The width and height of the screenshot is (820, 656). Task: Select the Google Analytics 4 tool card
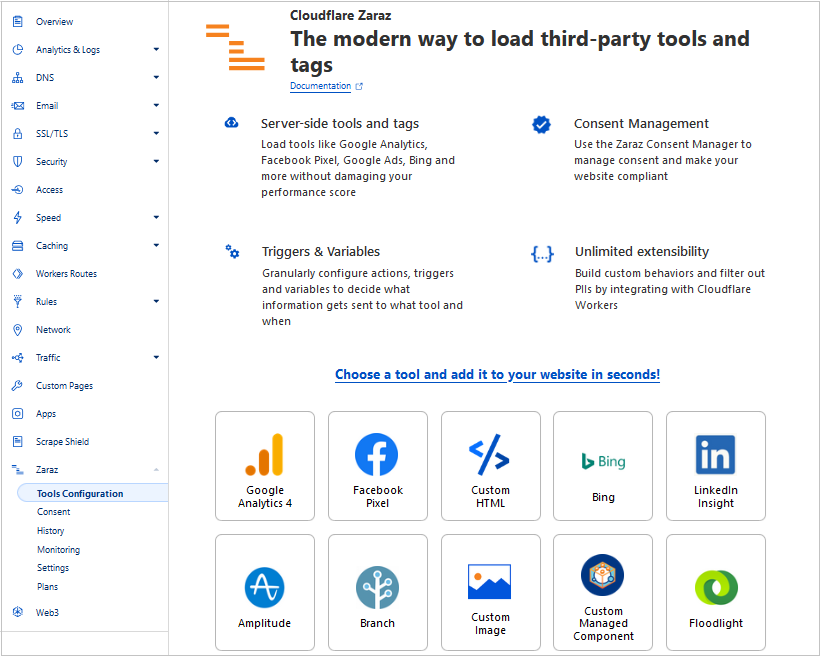(x=265, y=466)
